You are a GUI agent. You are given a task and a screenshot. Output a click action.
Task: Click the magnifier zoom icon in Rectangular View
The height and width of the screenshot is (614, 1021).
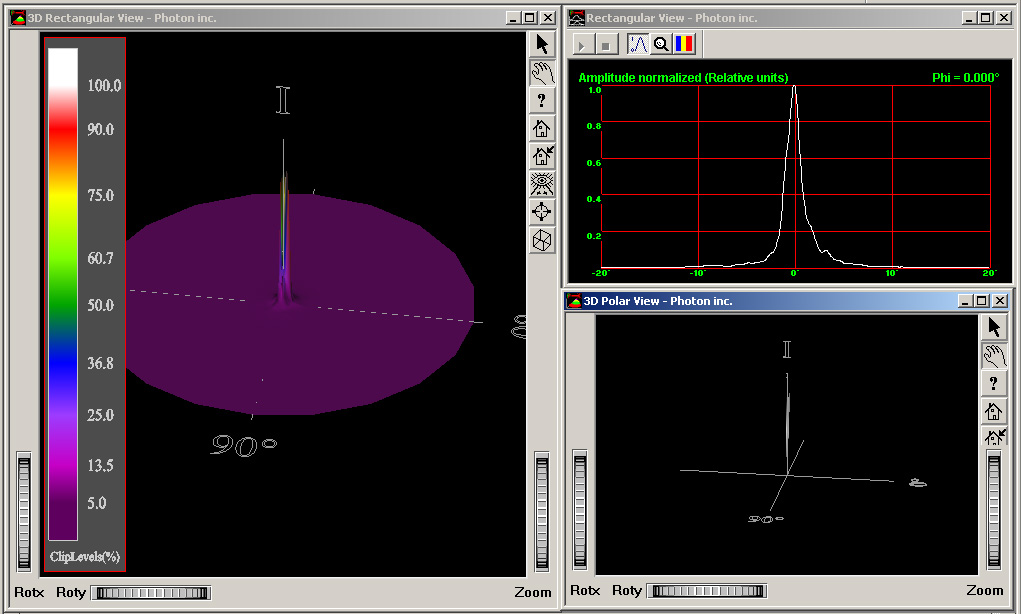click(x=660, y=44)
